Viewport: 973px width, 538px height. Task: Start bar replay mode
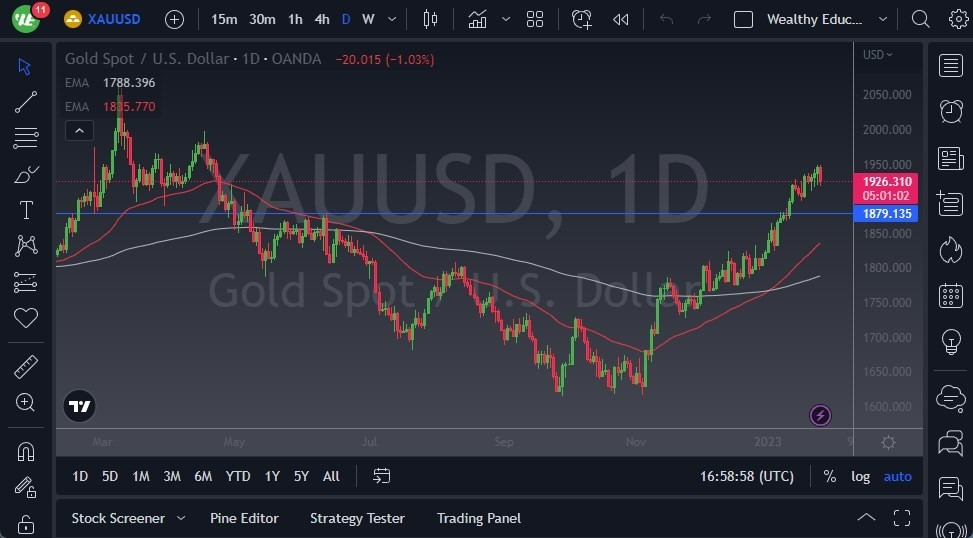(x=621, y=19)
